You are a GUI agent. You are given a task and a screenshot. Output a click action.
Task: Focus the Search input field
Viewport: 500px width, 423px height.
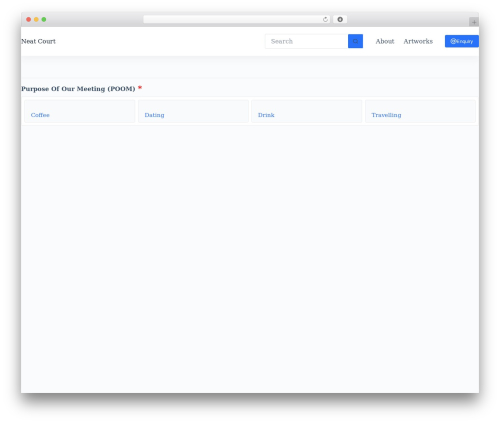tap(307, 41)
